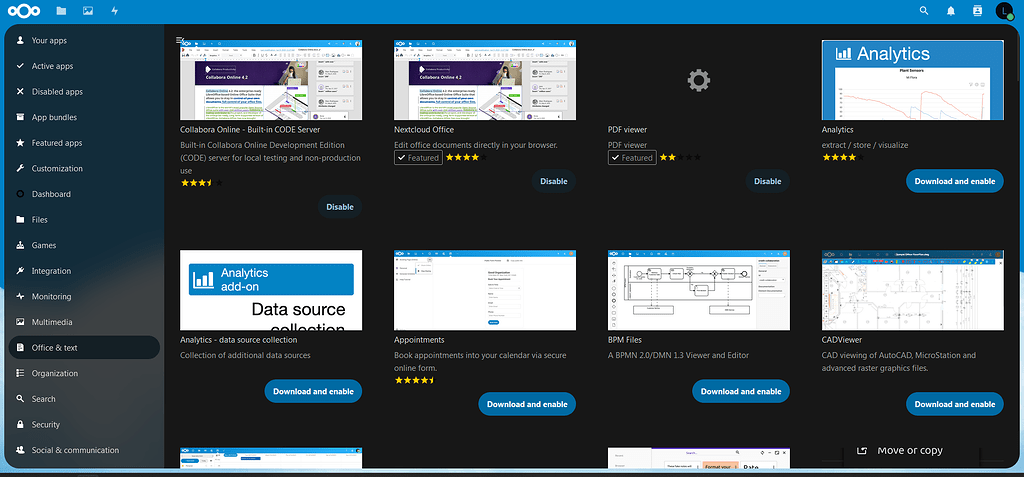Open the Activity lightning icon
The width and height of the screenshot is (1024, 477).
(115, 10)
